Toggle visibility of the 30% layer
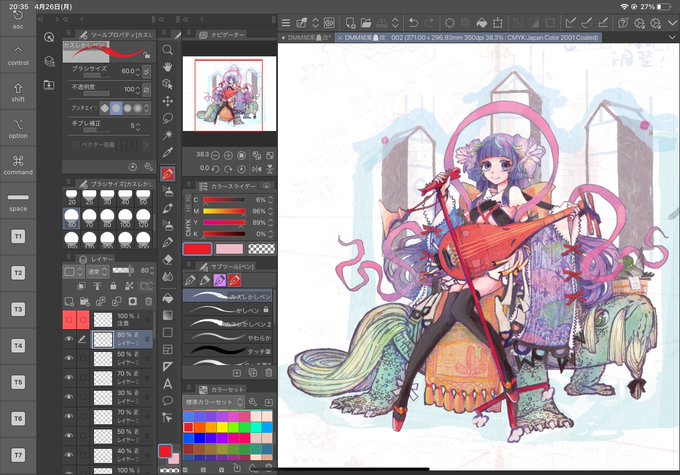680x475 pixels. point(69,397)
